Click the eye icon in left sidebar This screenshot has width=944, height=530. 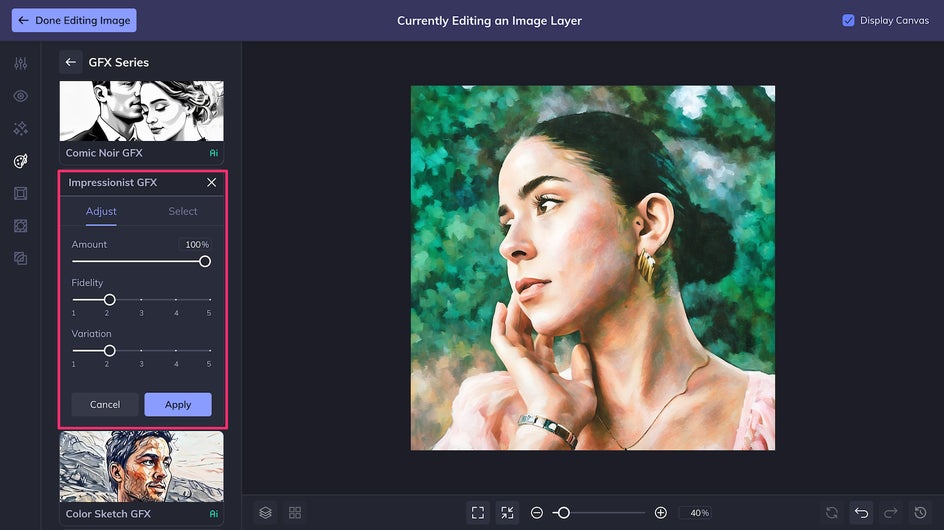[x=20, y=96]
